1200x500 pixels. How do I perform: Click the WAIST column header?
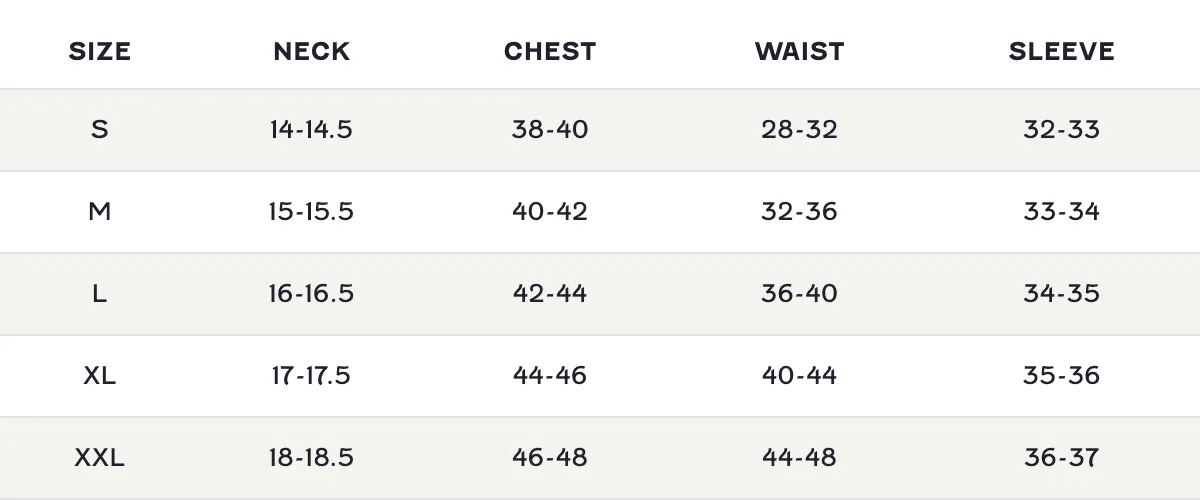799,51
